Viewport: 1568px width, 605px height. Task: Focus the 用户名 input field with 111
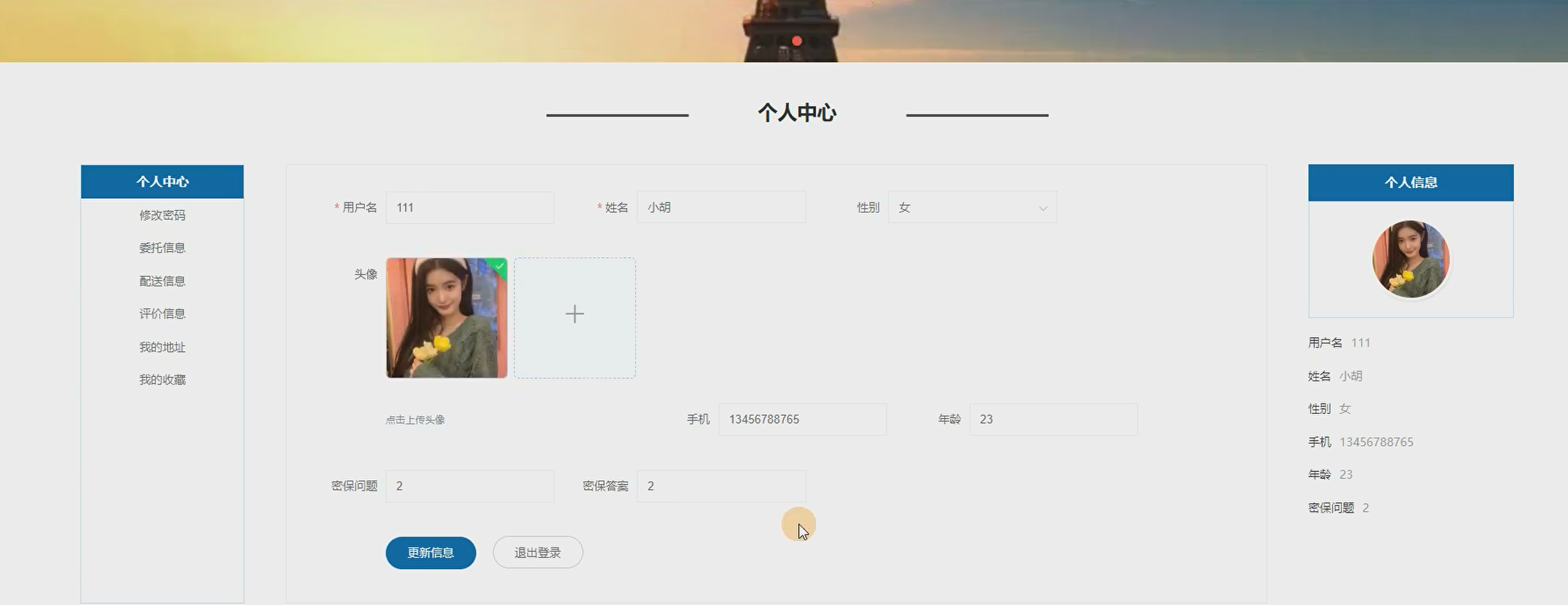coord(470,208)
